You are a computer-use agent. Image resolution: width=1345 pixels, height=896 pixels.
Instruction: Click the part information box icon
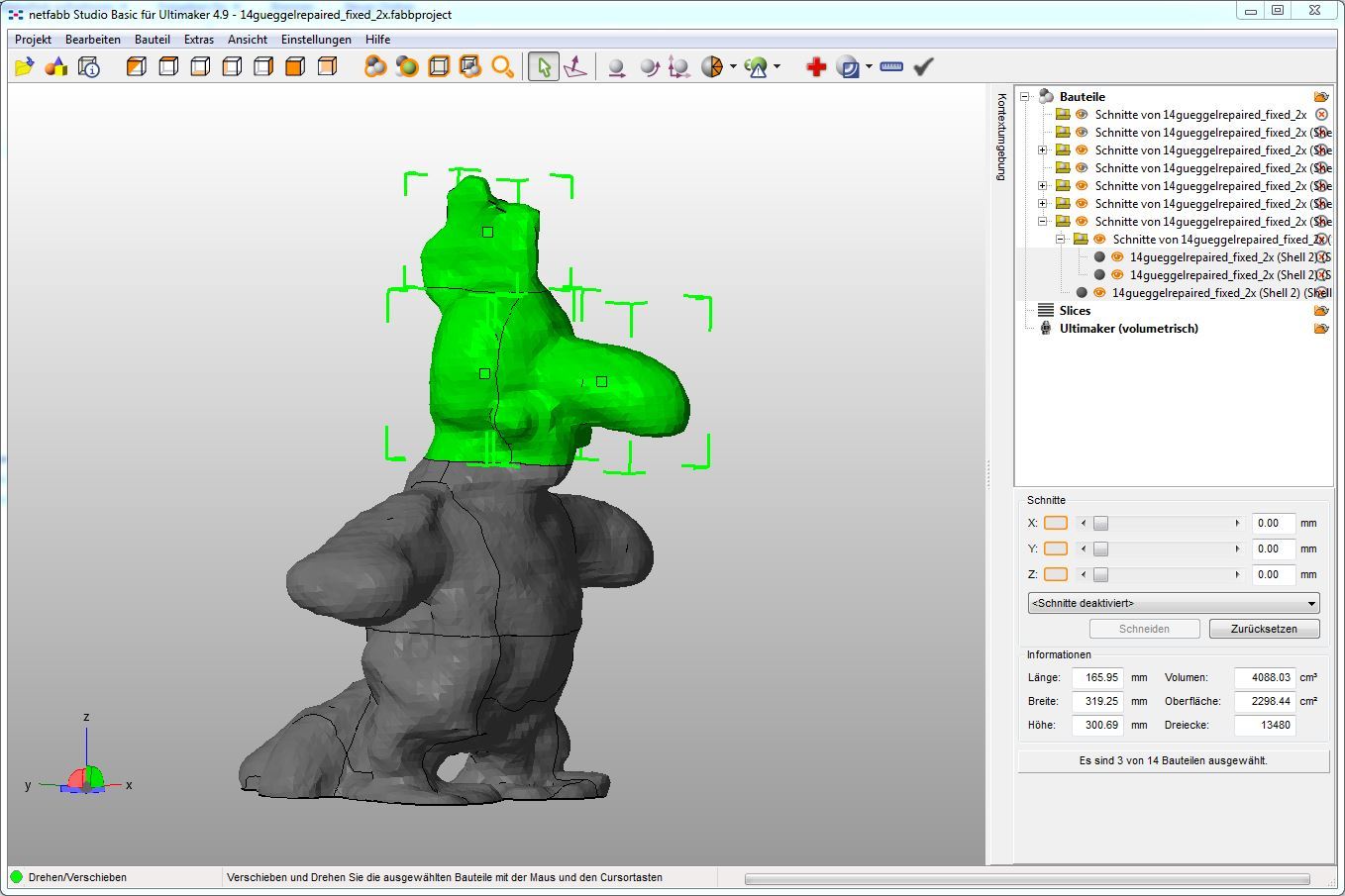pos(89,66)
